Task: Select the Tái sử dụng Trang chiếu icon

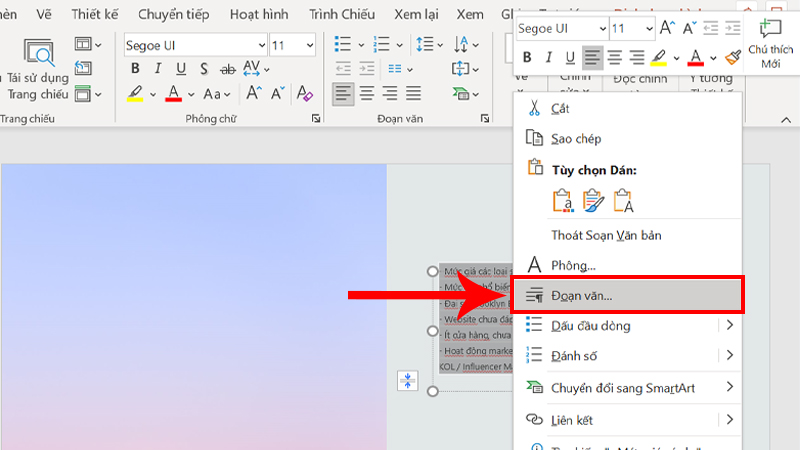Action: 40,53
